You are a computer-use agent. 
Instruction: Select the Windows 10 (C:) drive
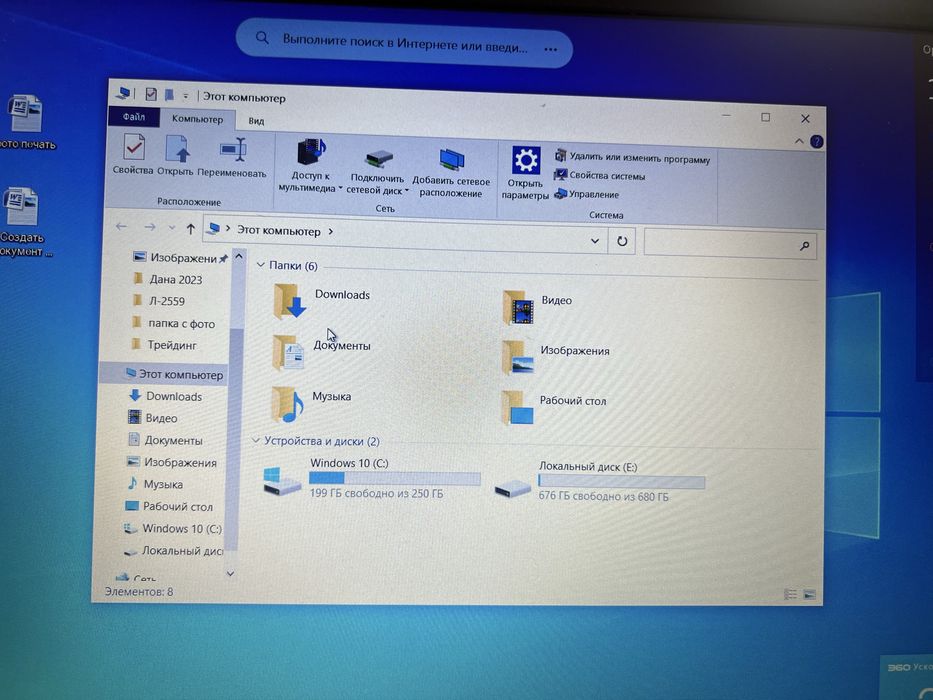point(371,478)
